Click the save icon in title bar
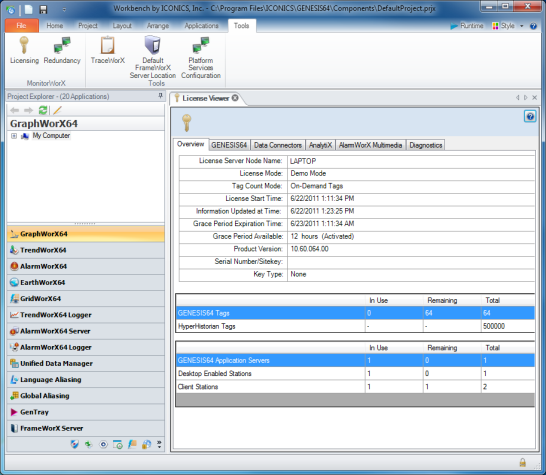 tap(43, 10)
